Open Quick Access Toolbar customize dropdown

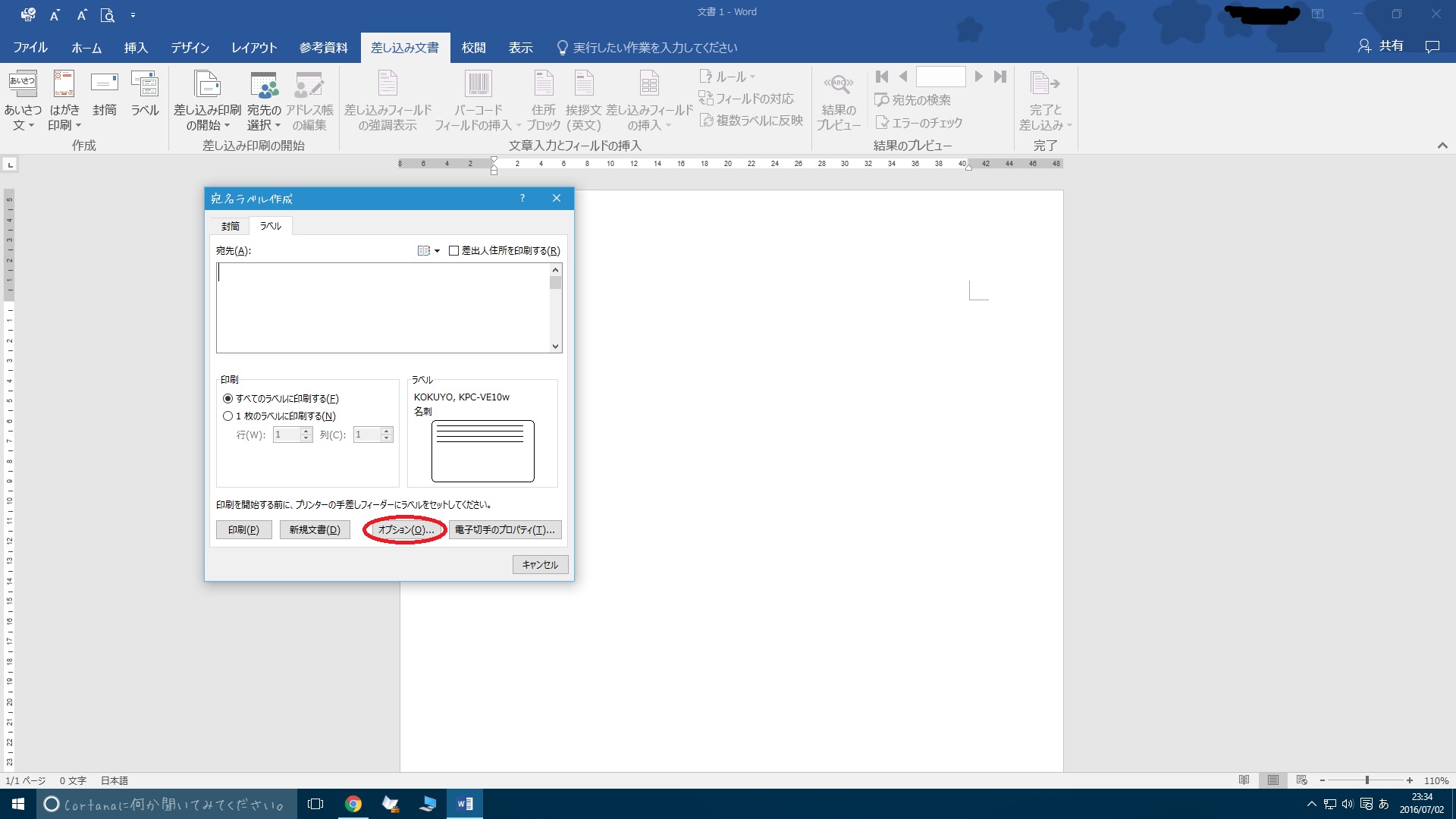(133, 15)
